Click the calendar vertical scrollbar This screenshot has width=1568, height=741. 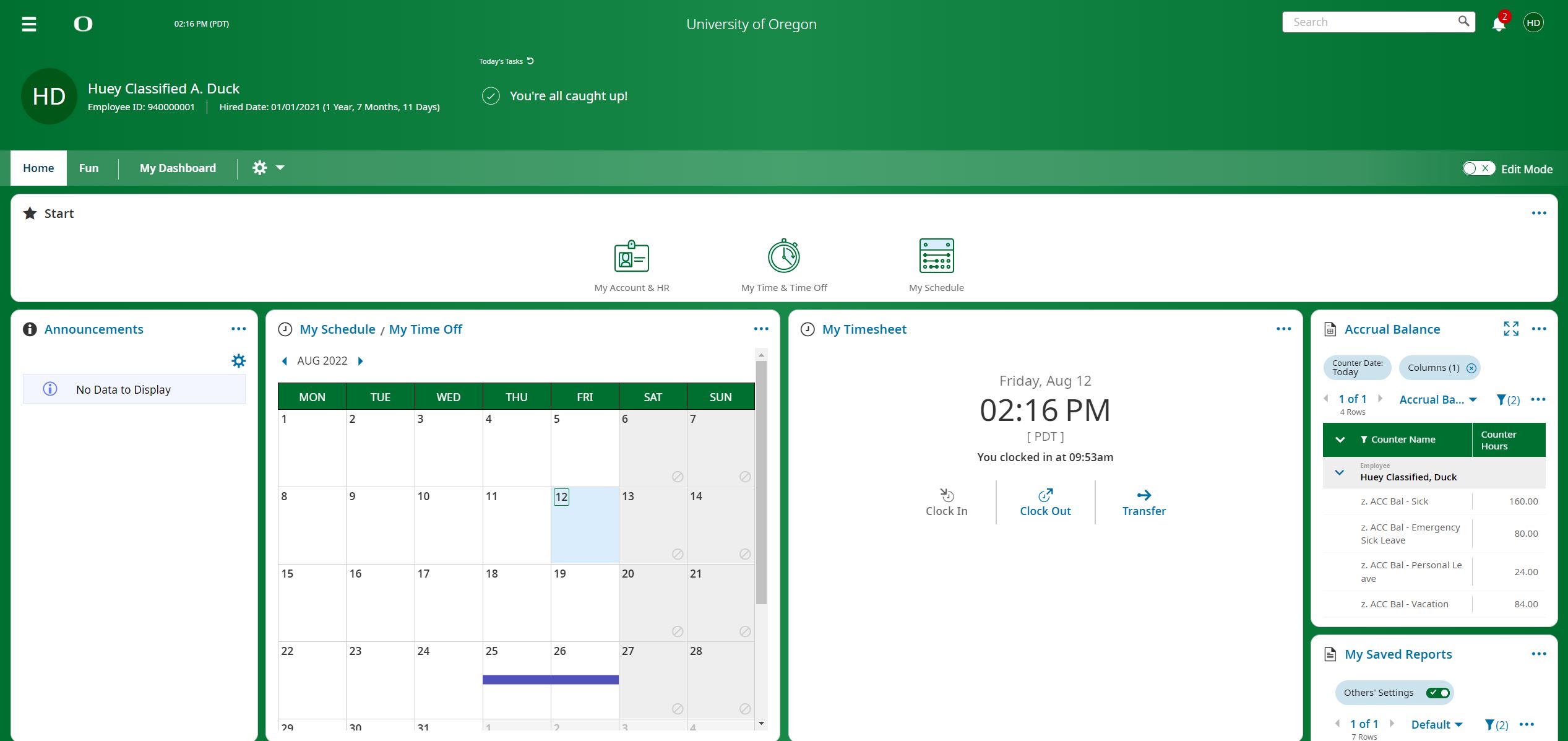coord(761,483)
